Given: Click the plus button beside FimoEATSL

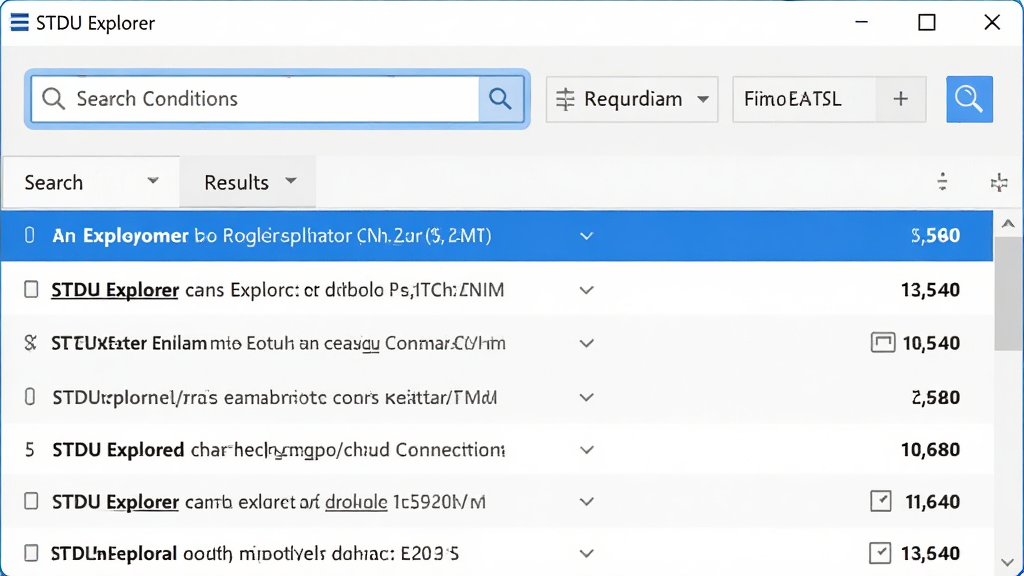Looking at the screenshot, I should [x=901, y=99].
